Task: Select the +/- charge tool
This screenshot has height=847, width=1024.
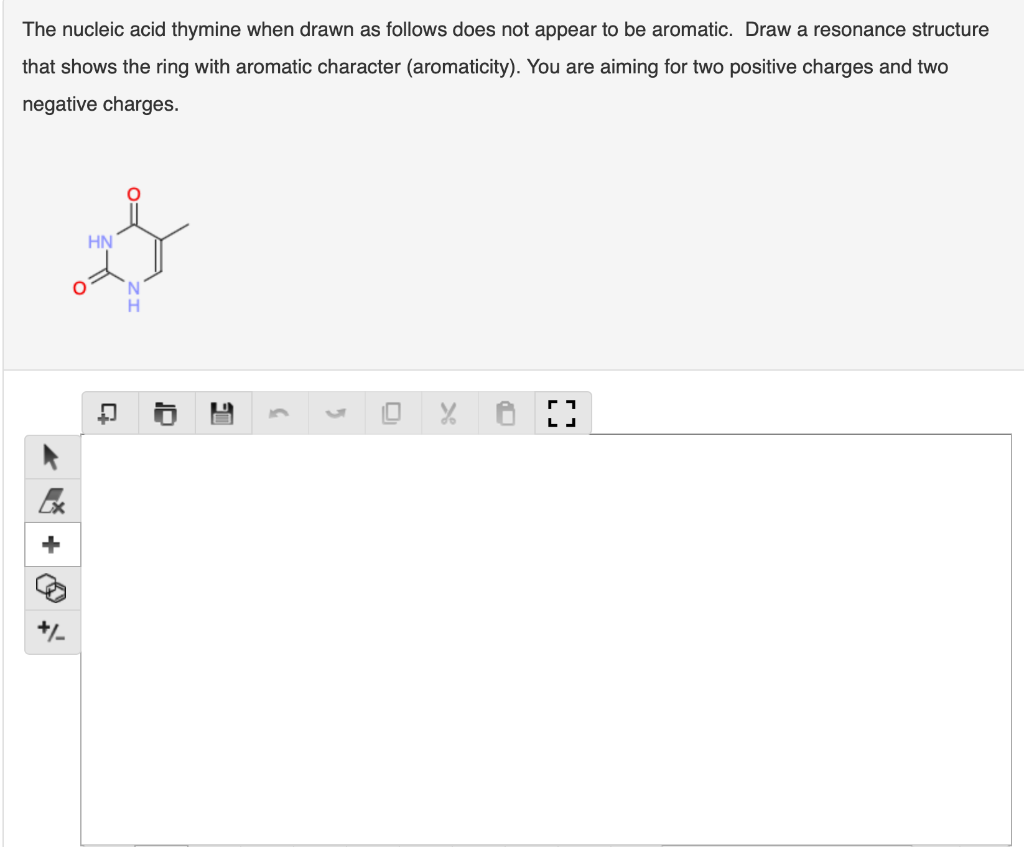Action: coord(52,632)
